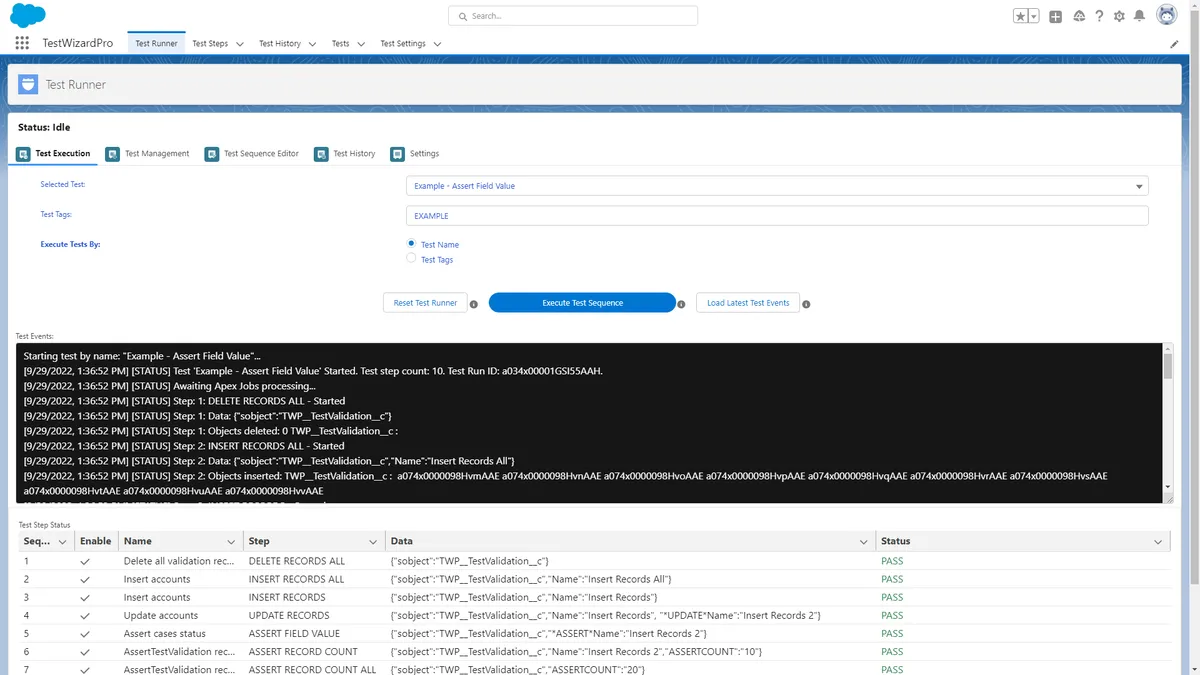Click the Test Execution tab icon
The height and width of the screenshot is (675, 1200).
coord(23,154)
